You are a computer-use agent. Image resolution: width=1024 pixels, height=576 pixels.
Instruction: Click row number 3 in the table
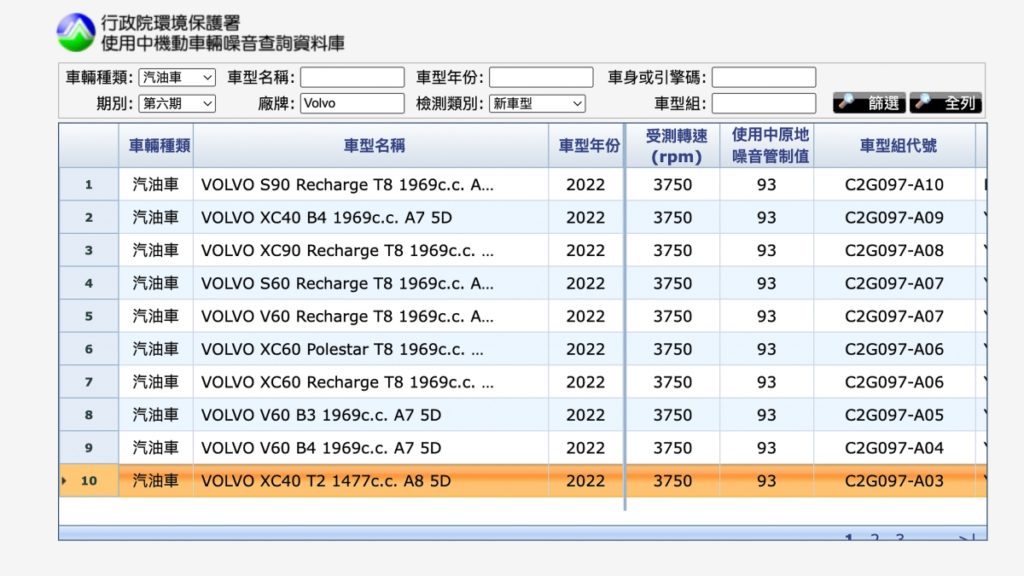pyautogui.click(x=89, y=250)
